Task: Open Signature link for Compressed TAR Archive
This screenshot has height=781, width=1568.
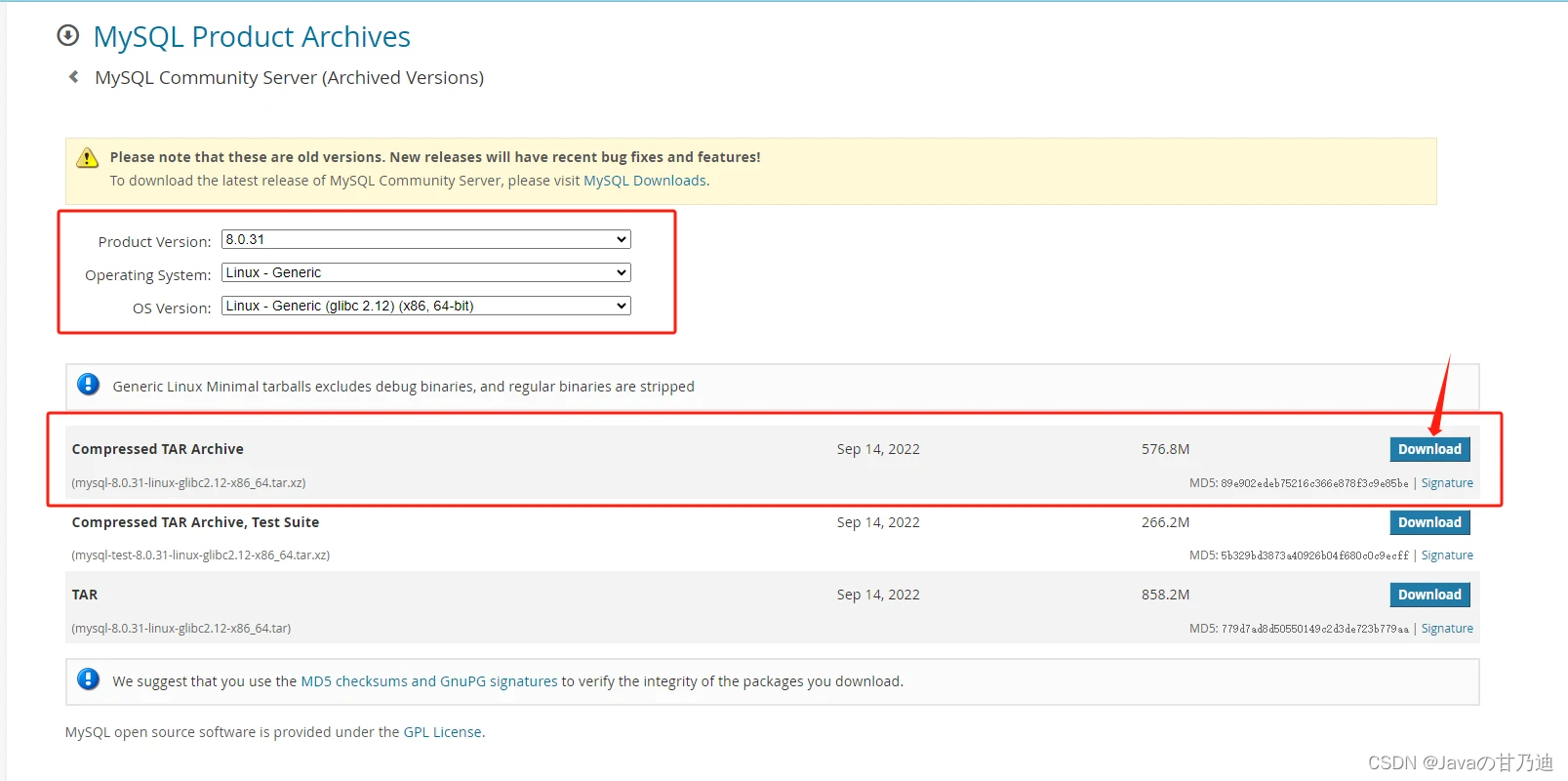Action: coord(1447,483)
